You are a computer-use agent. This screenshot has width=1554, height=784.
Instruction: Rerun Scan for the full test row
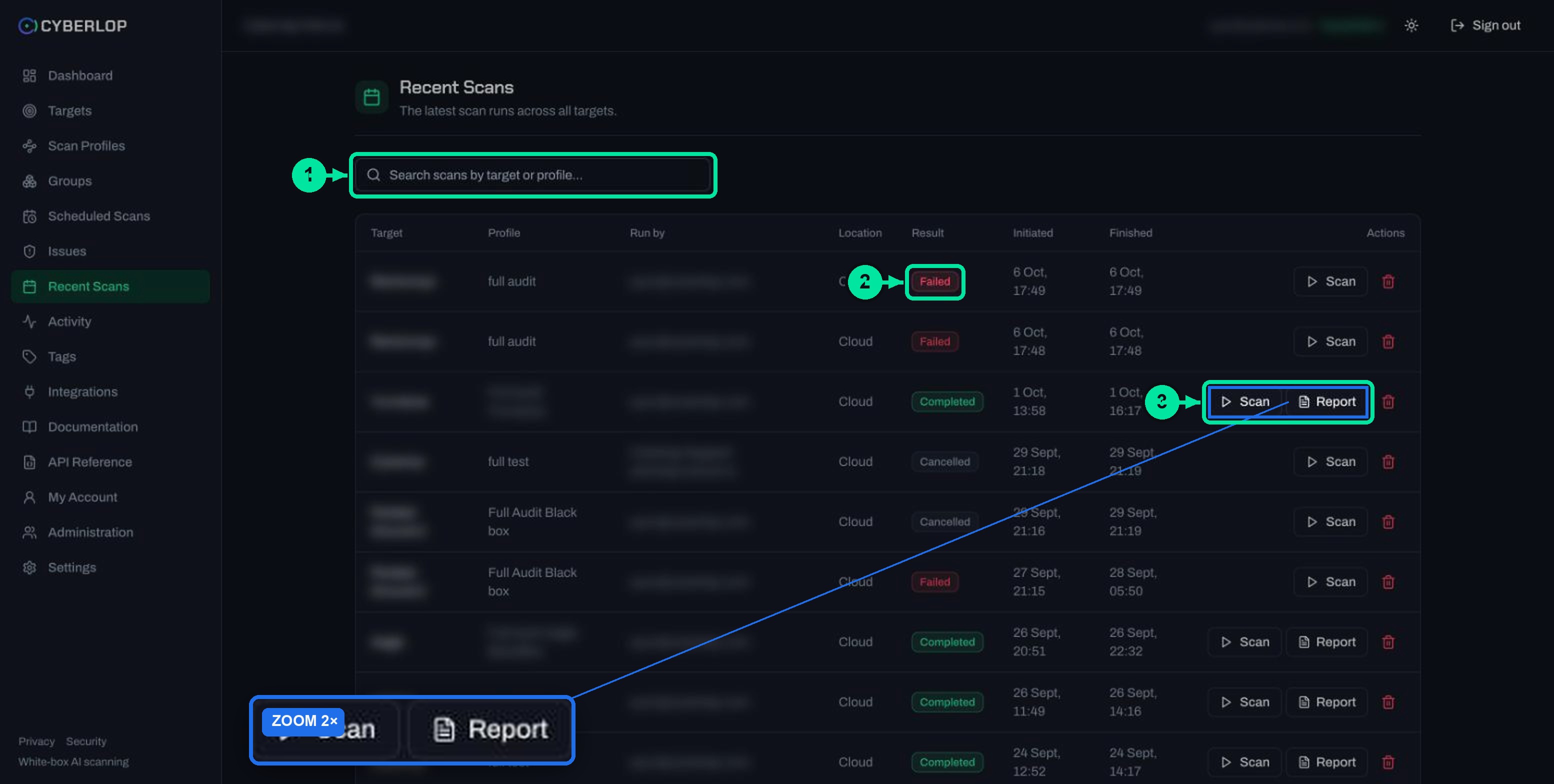[x=1330, y=461]
